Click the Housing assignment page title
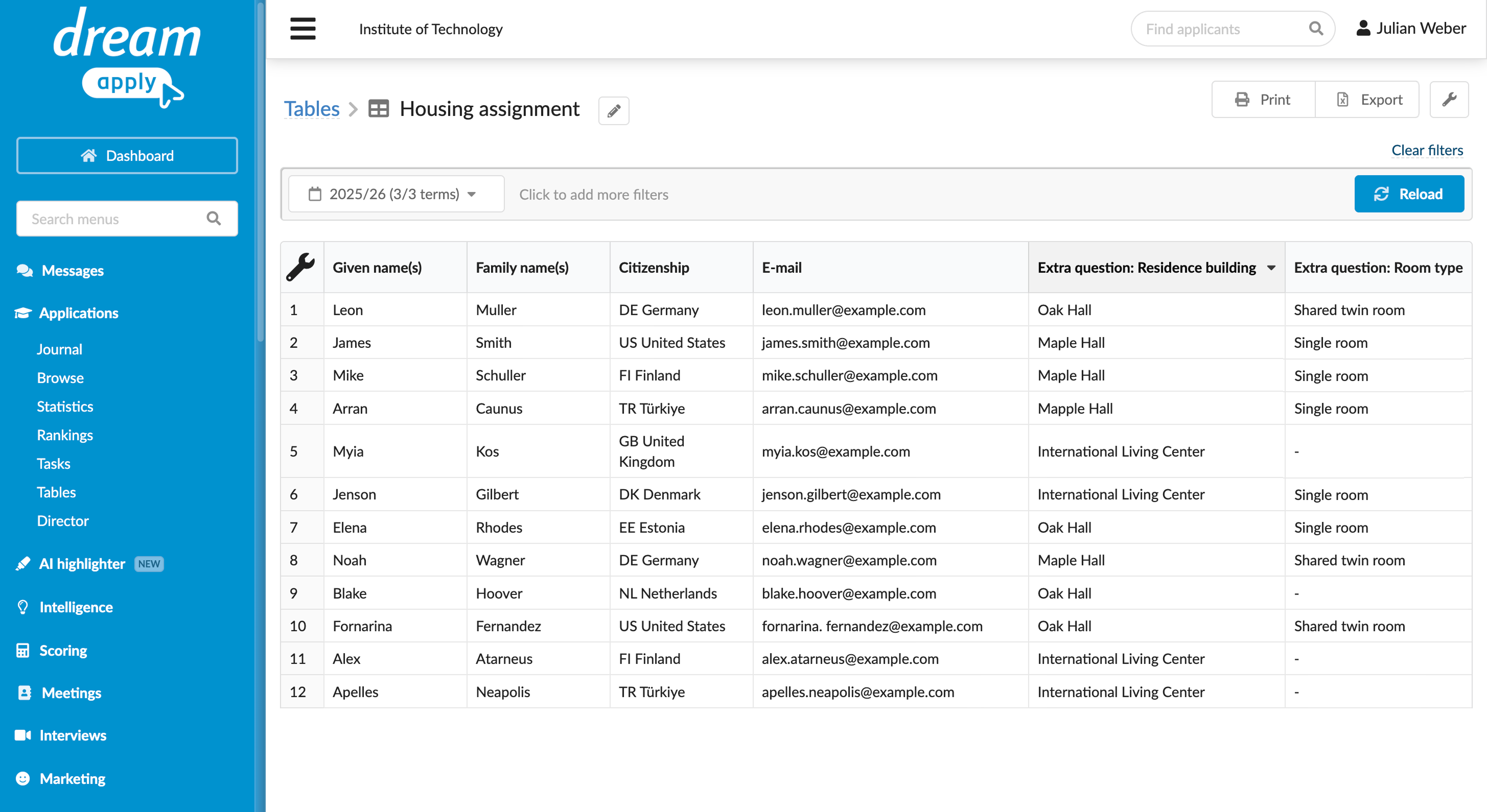1487x812 pixels. point(490,108)
